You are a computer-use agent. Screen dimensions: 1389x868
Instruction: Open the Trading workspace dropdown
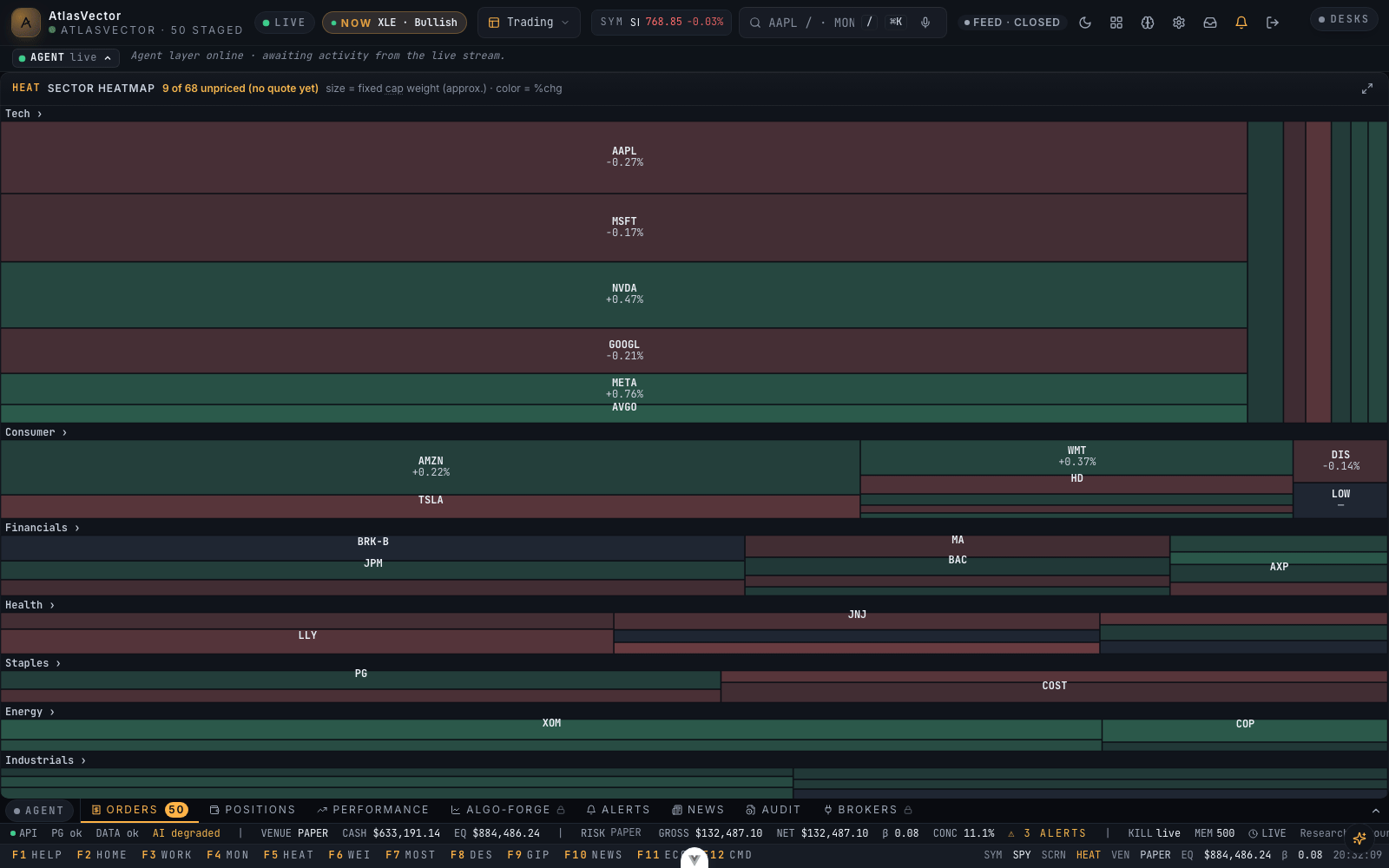[x=529, y=23]
